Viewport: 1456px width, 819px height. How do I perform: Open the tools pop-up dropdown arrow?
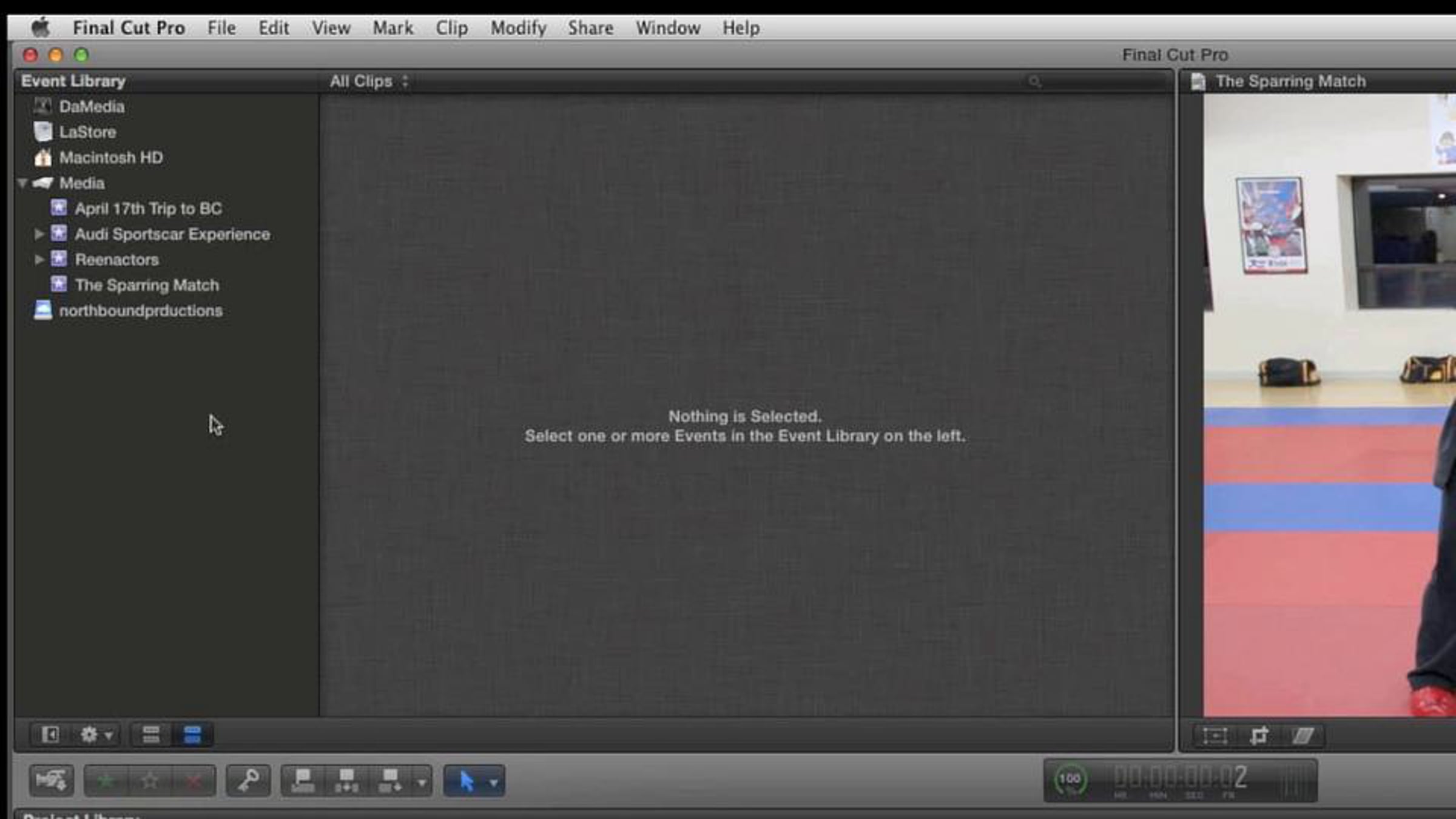tap(494, 782)
